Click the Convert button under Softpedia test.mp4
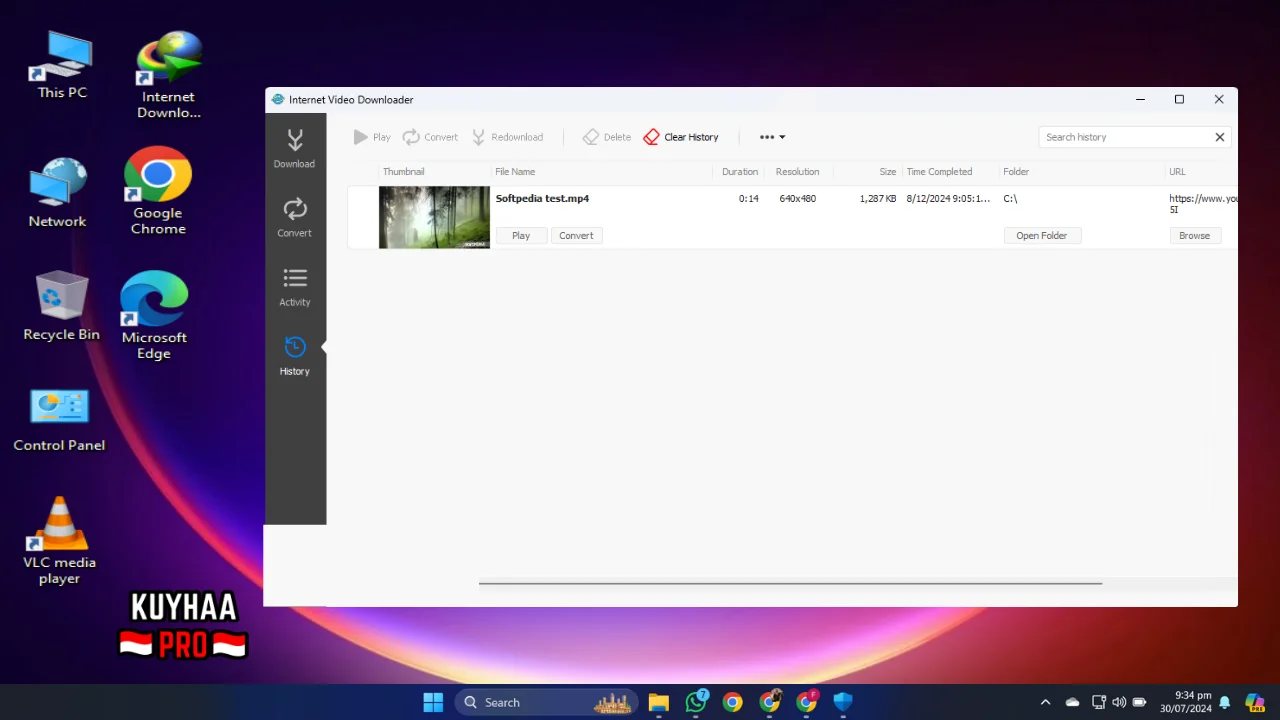 576,236
